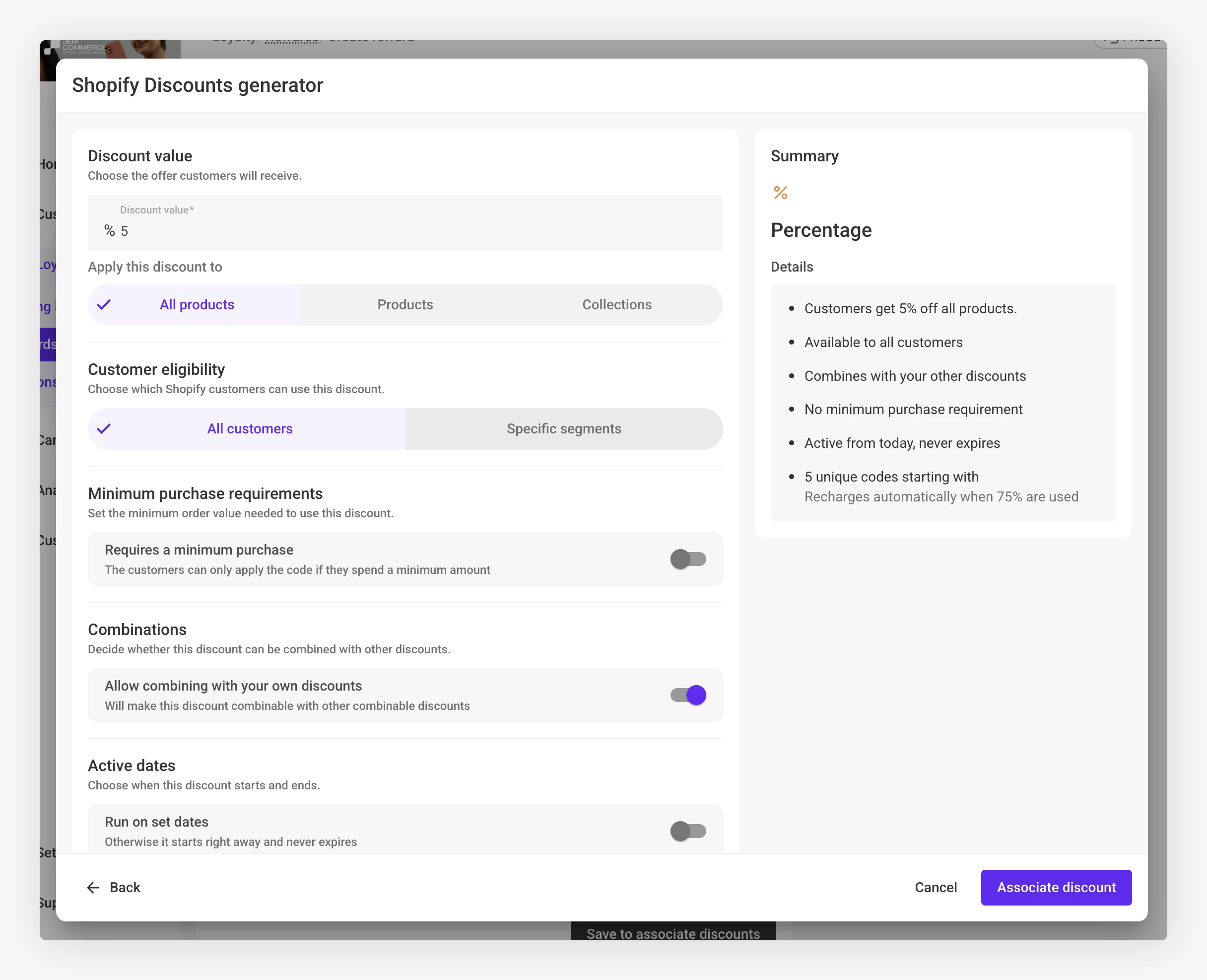Click 'Available to all customers' summary line
This screenshot has height=980, width=1207.
point(884,343)
